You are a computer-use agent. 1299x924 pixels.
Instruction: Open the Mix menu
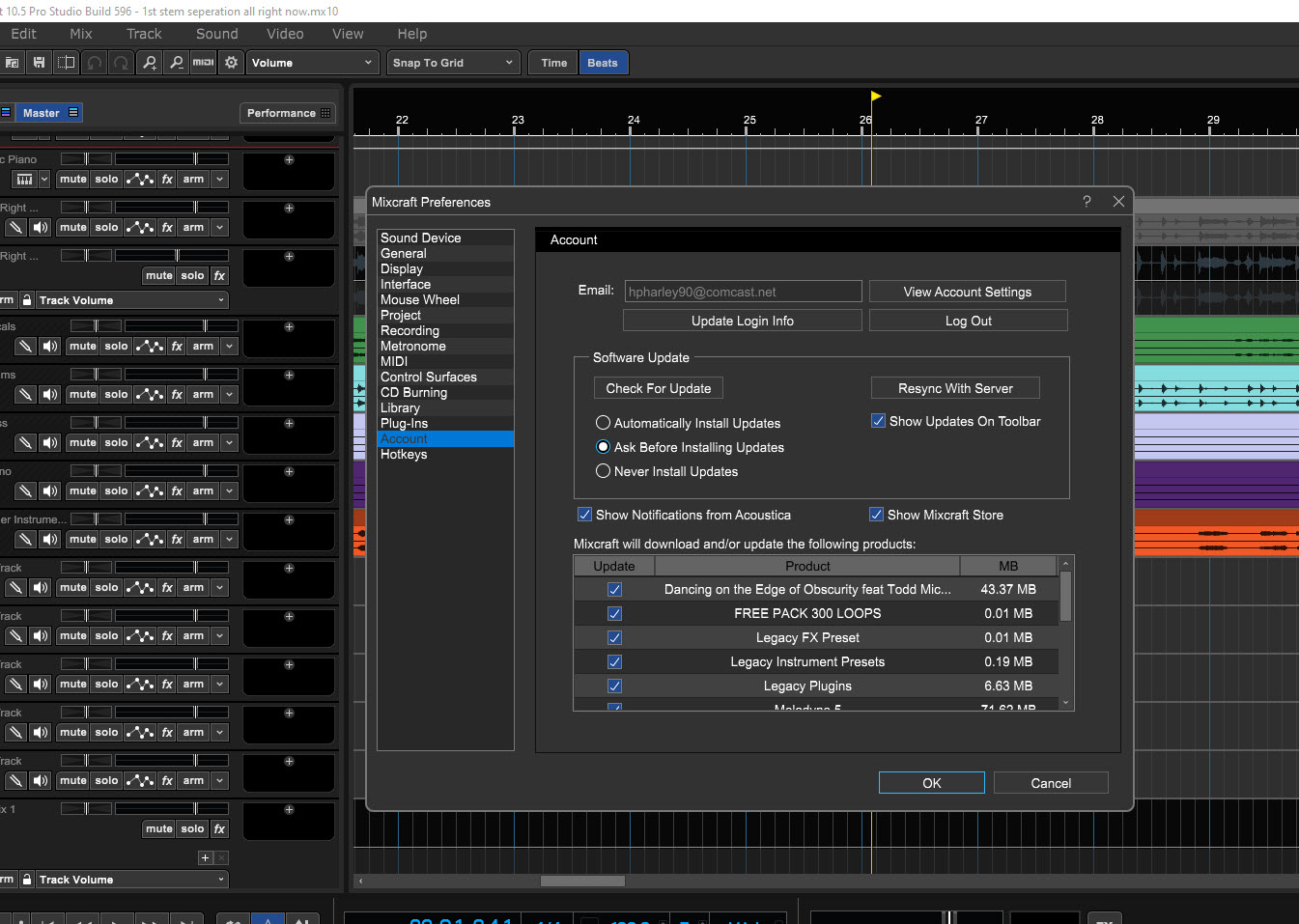(81, 34)
